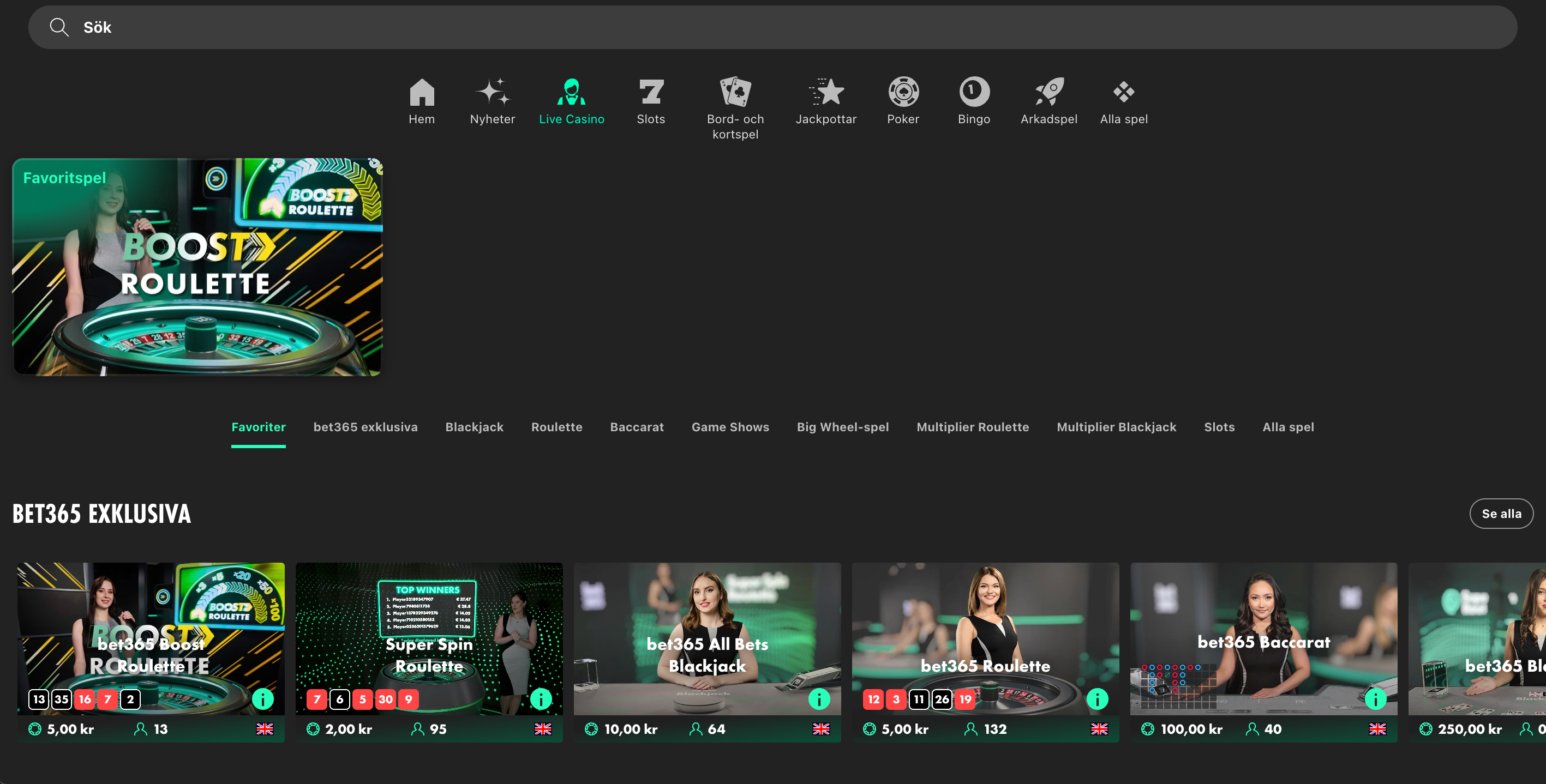Switch to Baccarat tab
1546x784 pixels.
[637, 427]
